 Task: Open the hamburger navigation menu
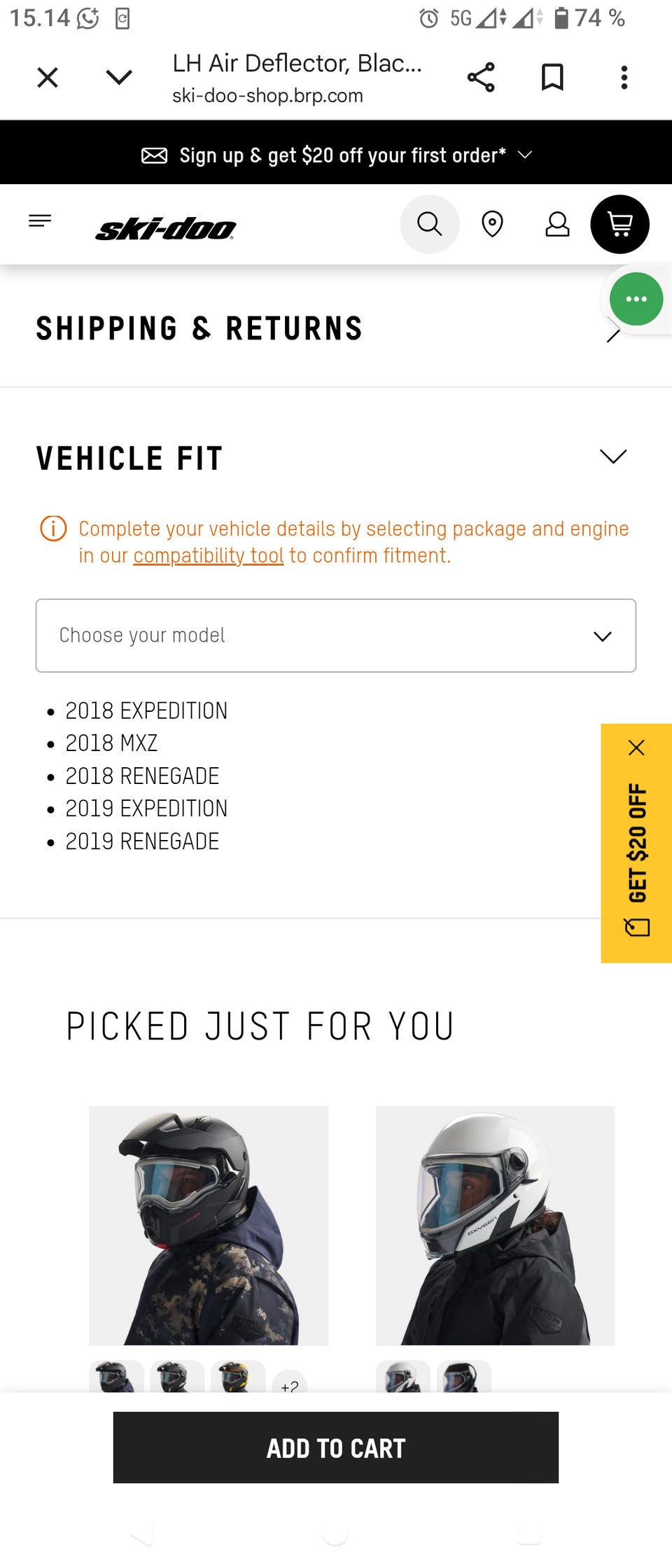click(x=40, y=221)
